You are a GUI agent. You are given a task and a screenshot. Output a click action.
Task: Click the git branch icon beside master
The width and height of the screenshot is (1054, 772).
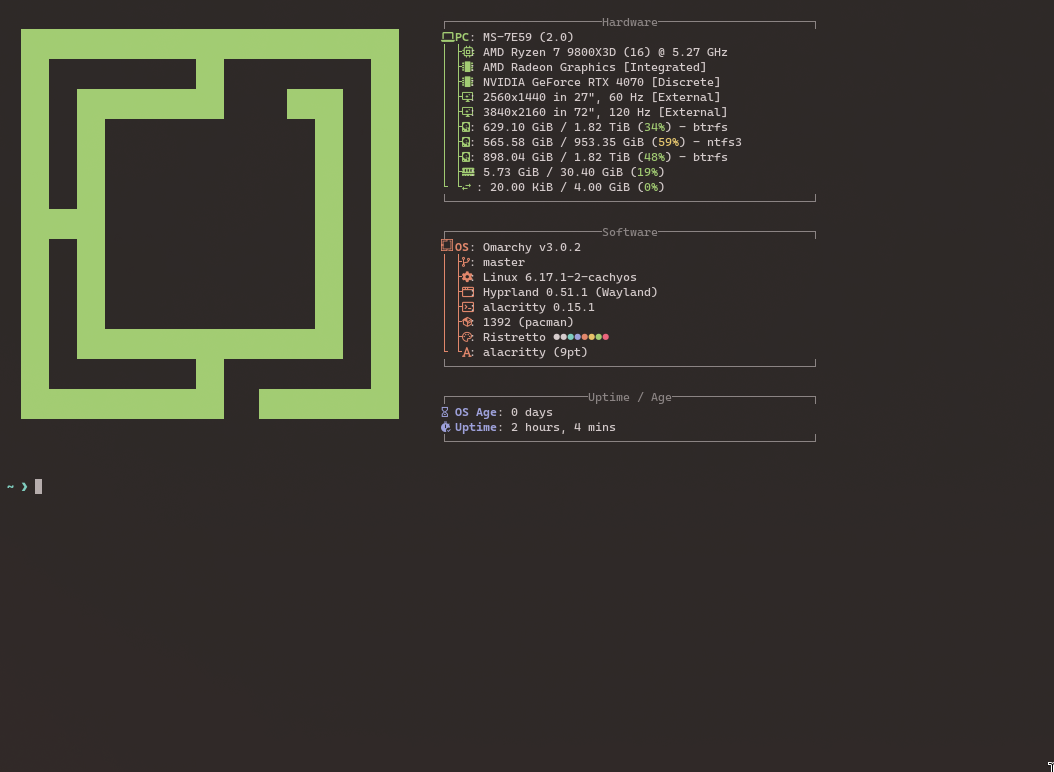(465, 262)
